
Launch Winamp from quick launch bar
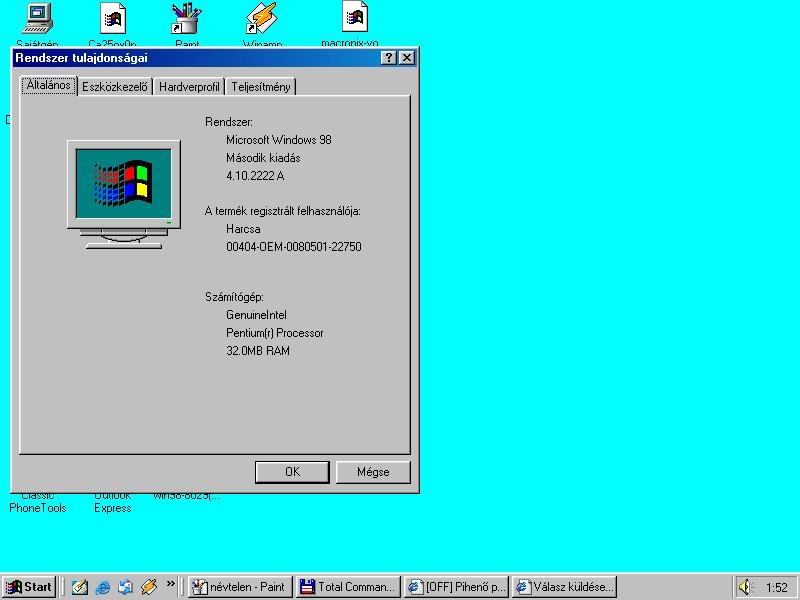(148, 587)
